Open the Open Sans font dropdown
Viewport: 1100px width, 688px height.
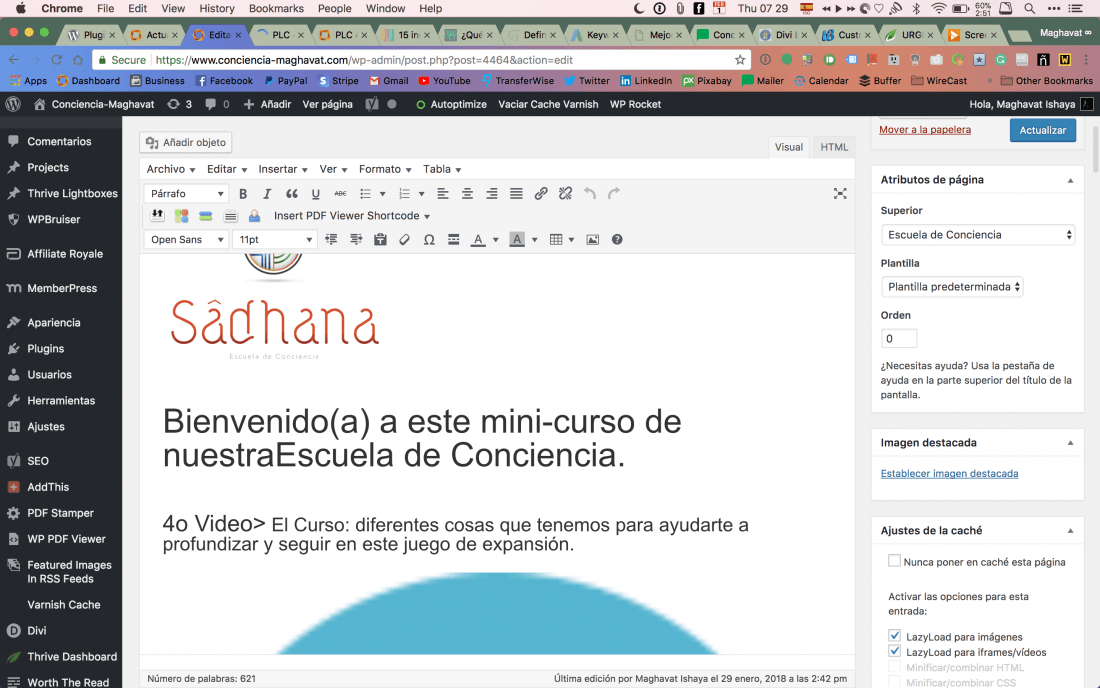click(187, 240)
